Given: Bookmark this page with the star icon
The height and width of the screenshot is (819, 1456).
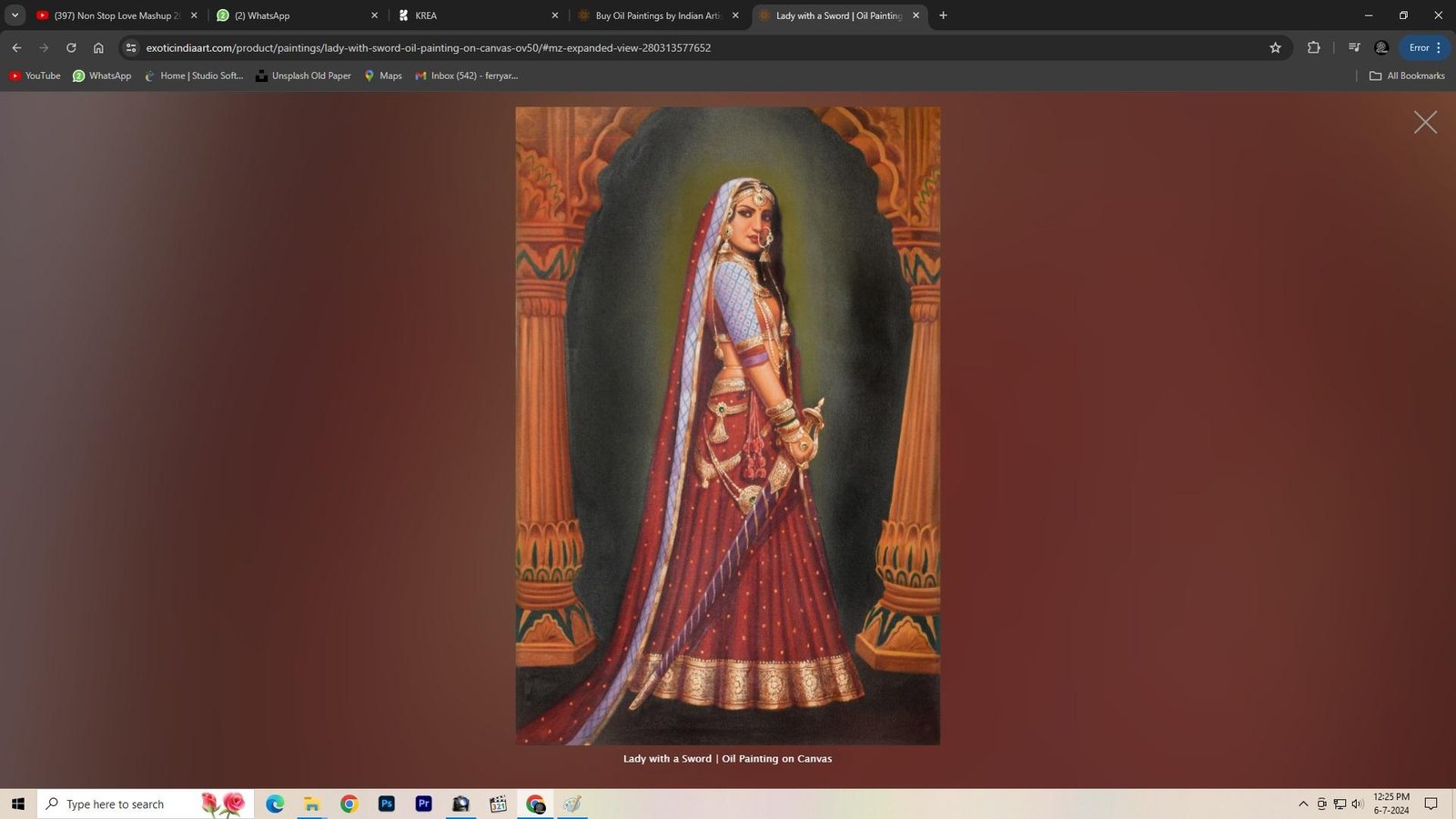Looking at the screenshot, I should pos(1275,47).
